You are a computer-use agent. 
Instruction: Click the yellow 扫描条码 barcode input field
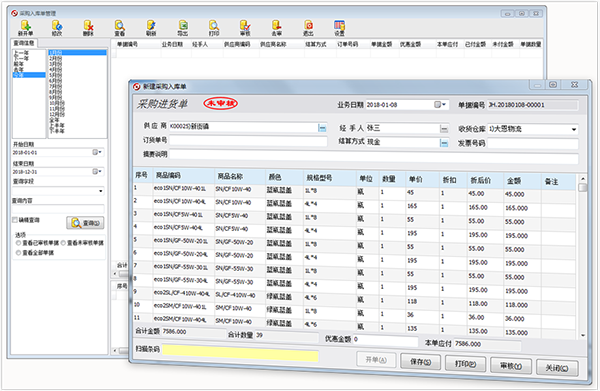[240, 353]
